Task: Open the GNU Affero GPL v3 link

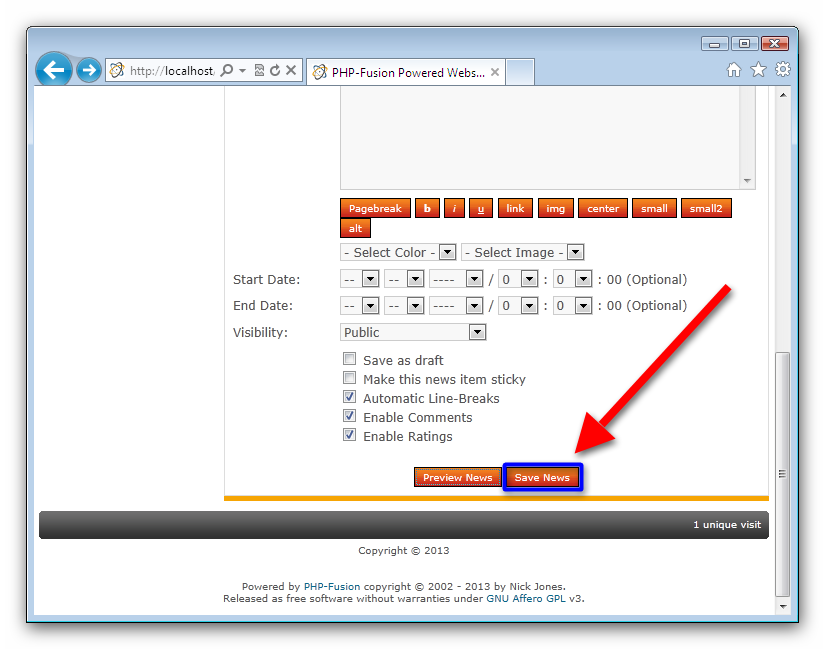Action: click(x=534, y=598)
